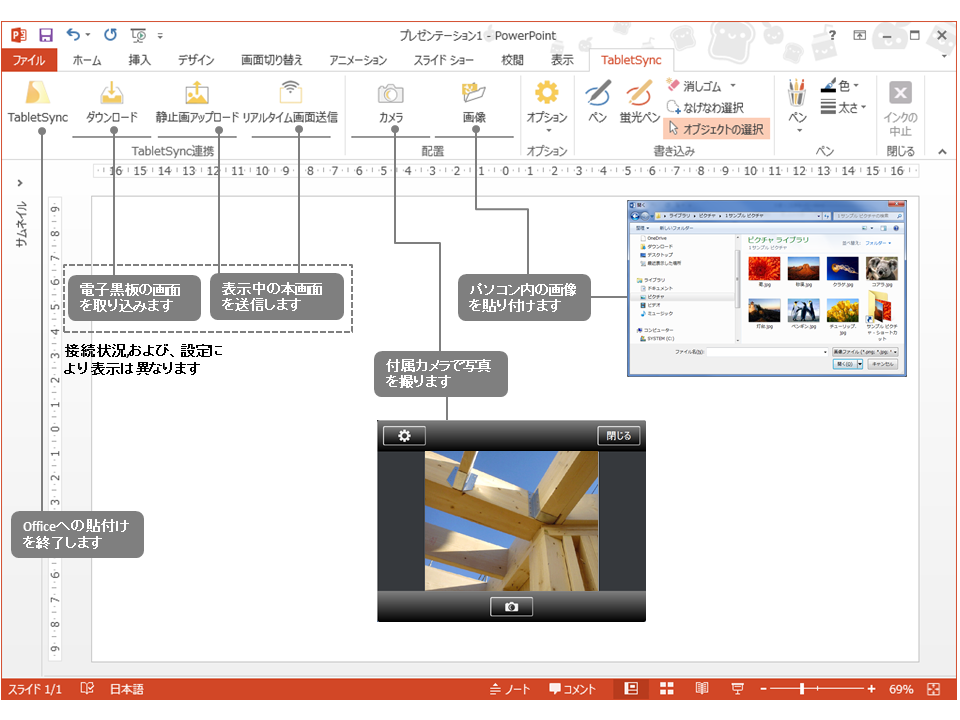
Task: Click the ダウンロード download icon
Action: tap(112, 94)
